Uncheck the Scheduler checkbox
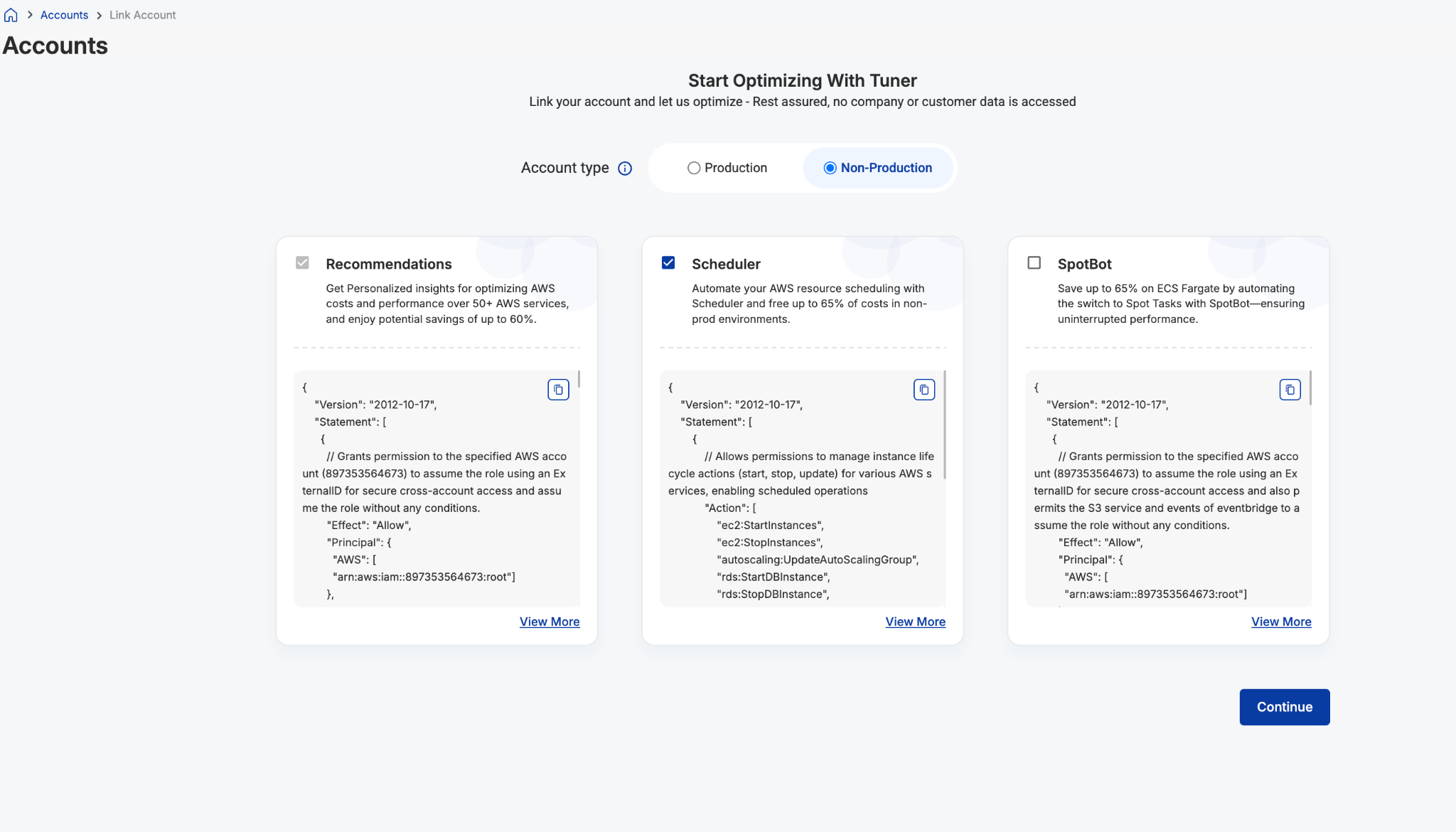The image size is (1456, 832). point(668,263)
